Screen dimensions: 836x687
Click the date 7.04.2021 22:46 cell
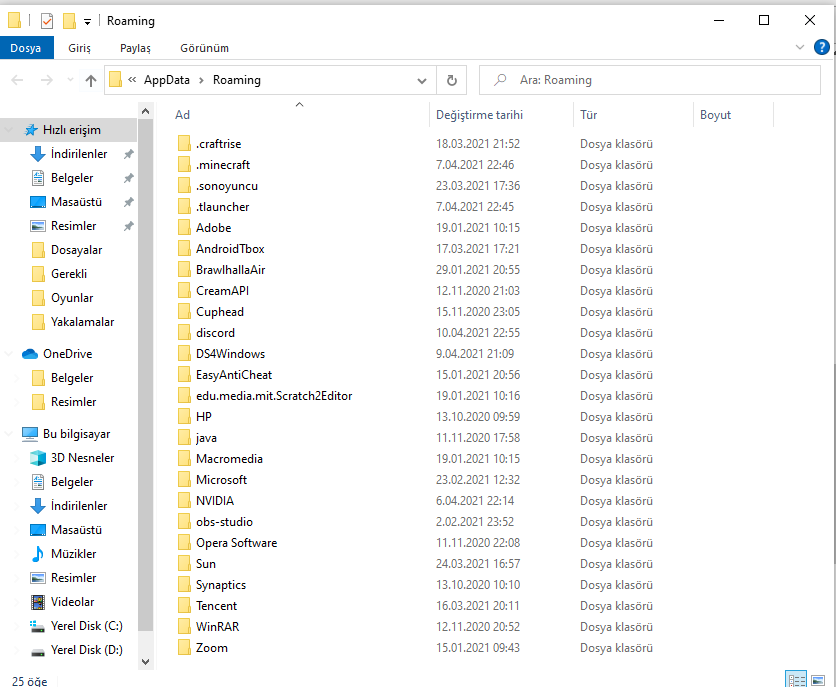pyautogui.click(x=475, y=165)
